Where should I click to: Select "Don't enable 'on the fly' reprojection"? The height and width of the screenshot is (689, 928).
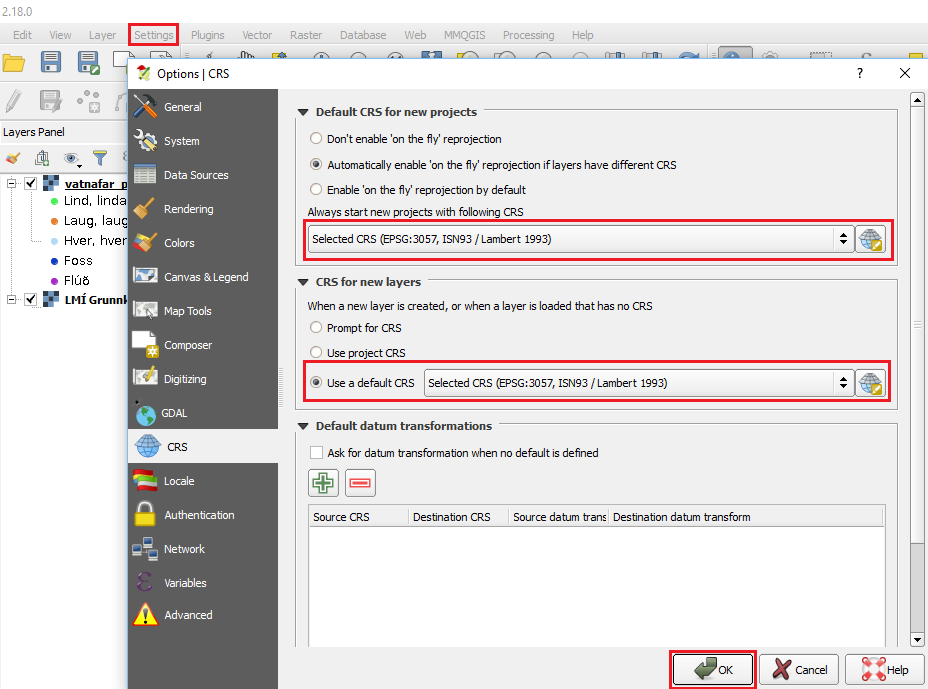(x=317, y=139)
